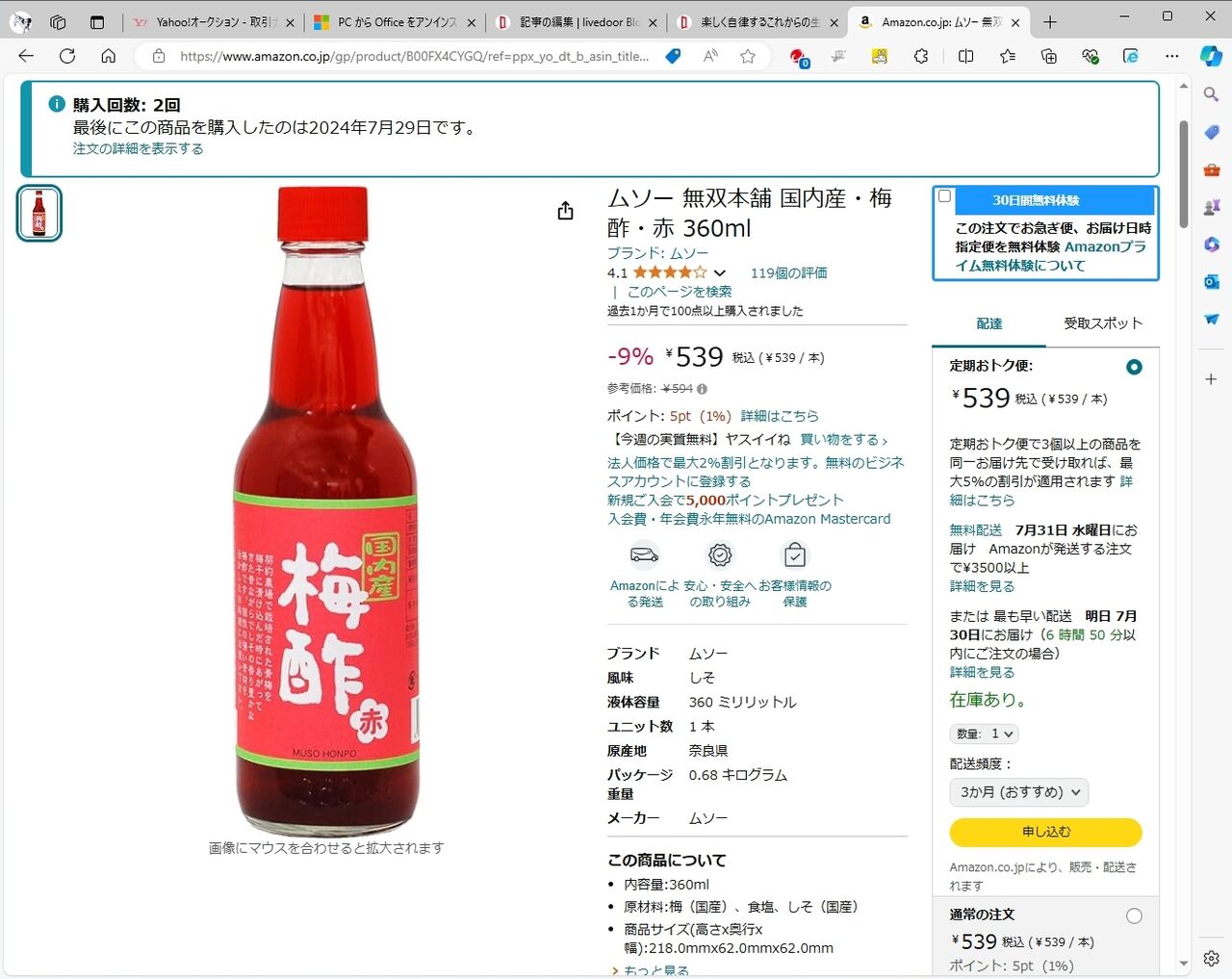Select the 定期おトク便 radio option
Screen dimensions: 1232x979
tap(1134, 367)
